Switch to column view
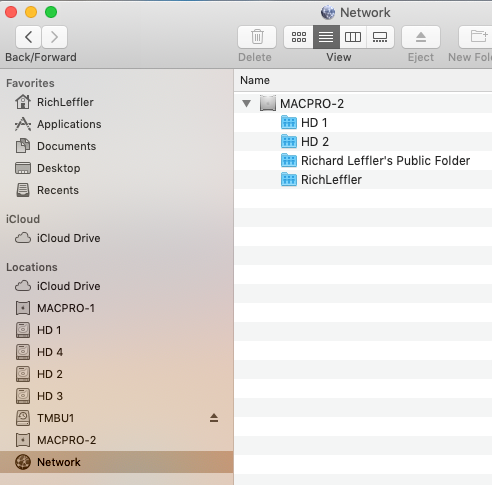Viewport: 492px width, 485px height. (353, 37)
